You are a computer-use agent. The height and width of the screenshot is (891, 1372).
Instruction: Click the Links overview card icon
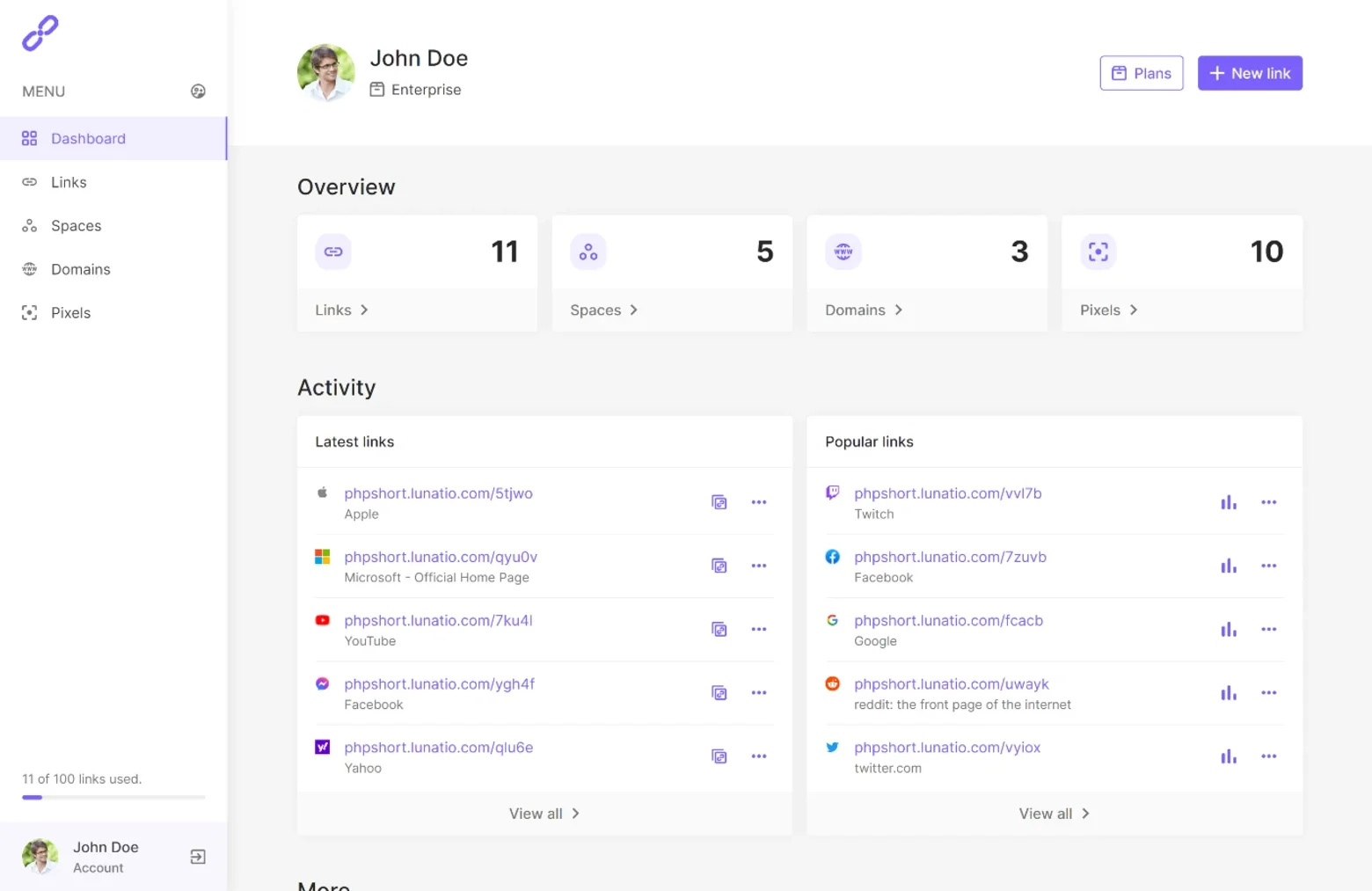tap(333, 252)
